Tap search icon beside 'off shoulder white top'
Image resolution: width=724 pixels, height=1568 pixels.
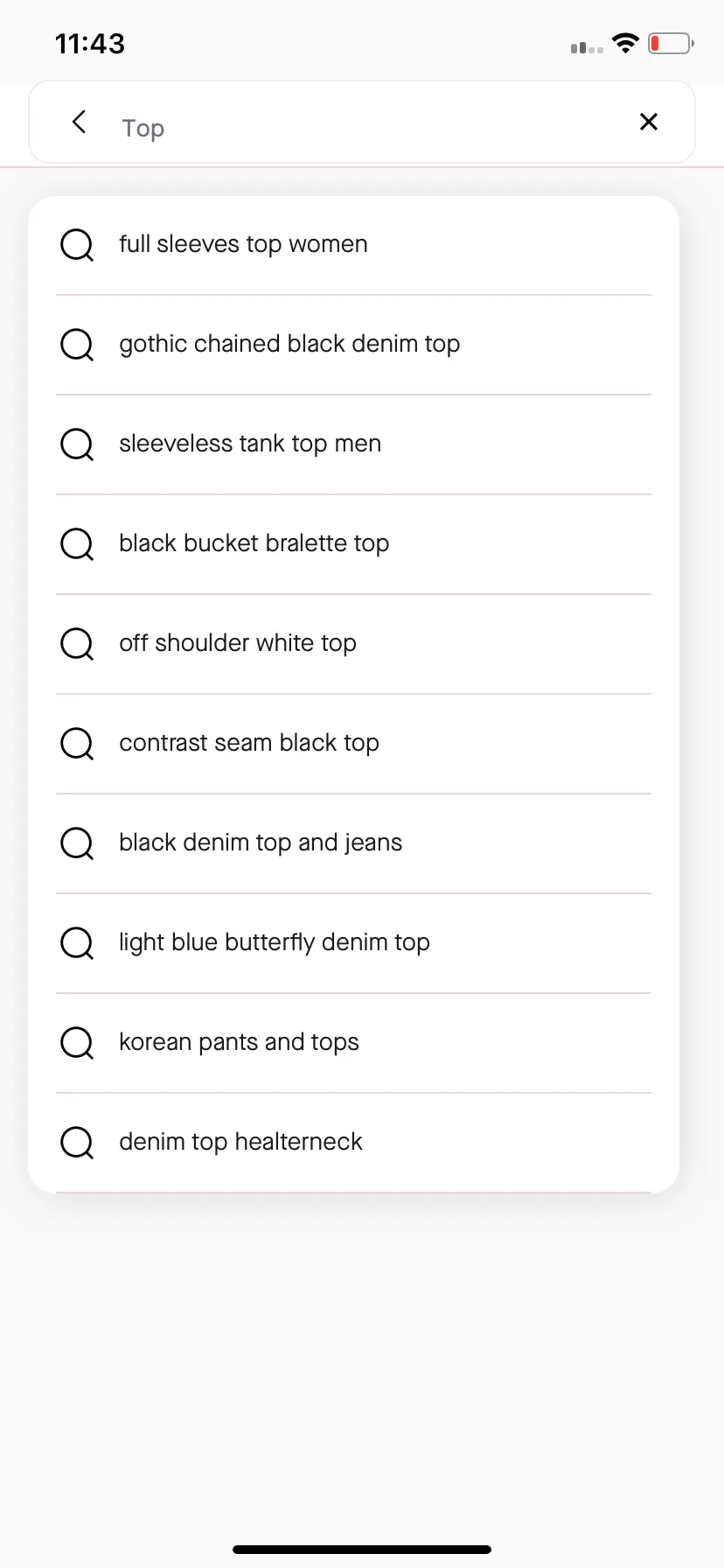point(77,644)
